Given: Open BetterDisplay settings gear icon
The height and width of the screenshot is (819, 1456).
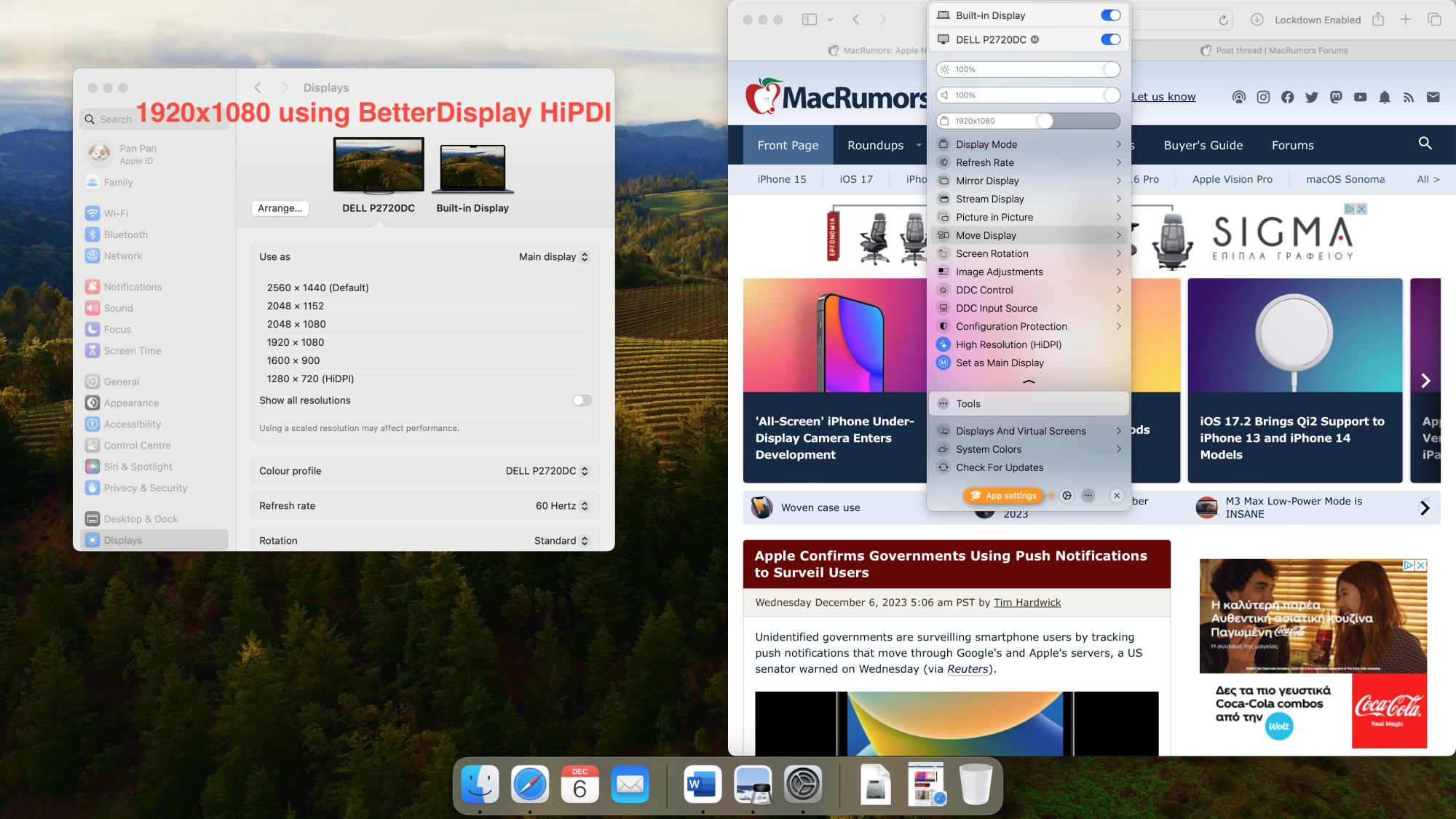Looking at the screenshot, I should (x=1067, y=496).
